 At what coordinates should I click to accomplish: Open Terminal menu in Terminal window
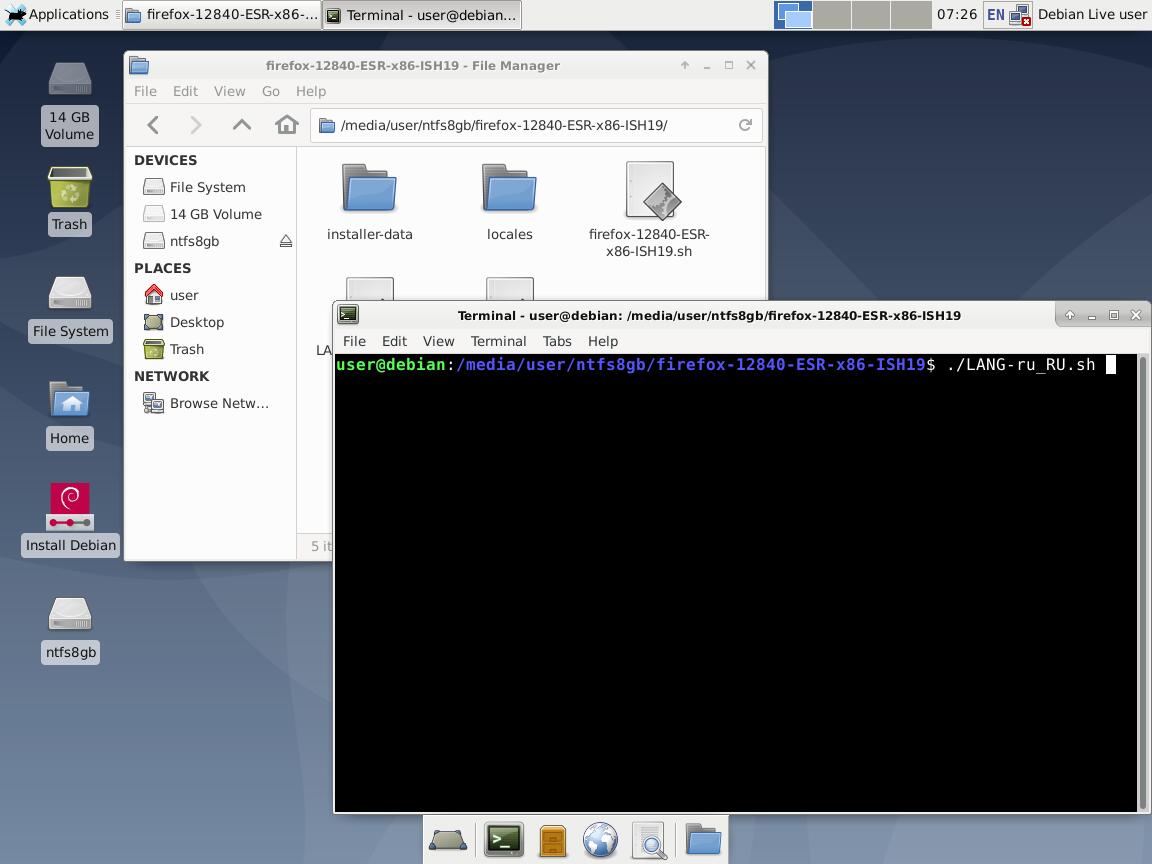498,341
